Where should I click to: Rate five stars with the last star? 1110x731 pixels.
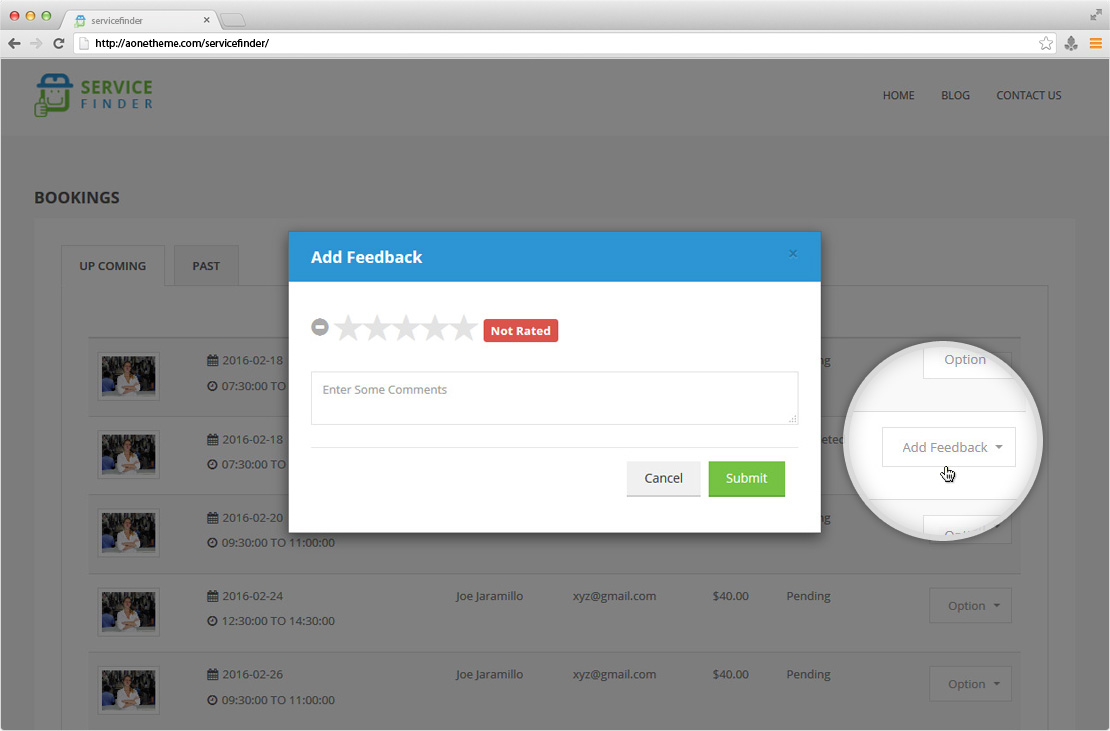tap(464, 328)
